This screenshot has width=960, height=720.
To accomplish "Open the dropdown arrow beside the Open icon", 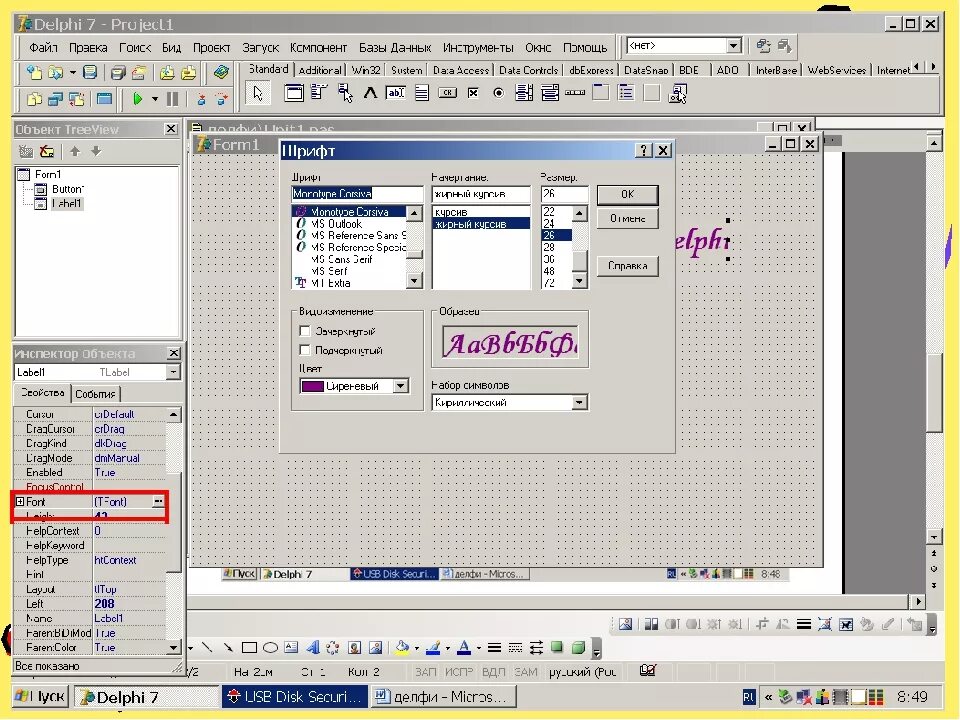I will [x=72, y=73].
